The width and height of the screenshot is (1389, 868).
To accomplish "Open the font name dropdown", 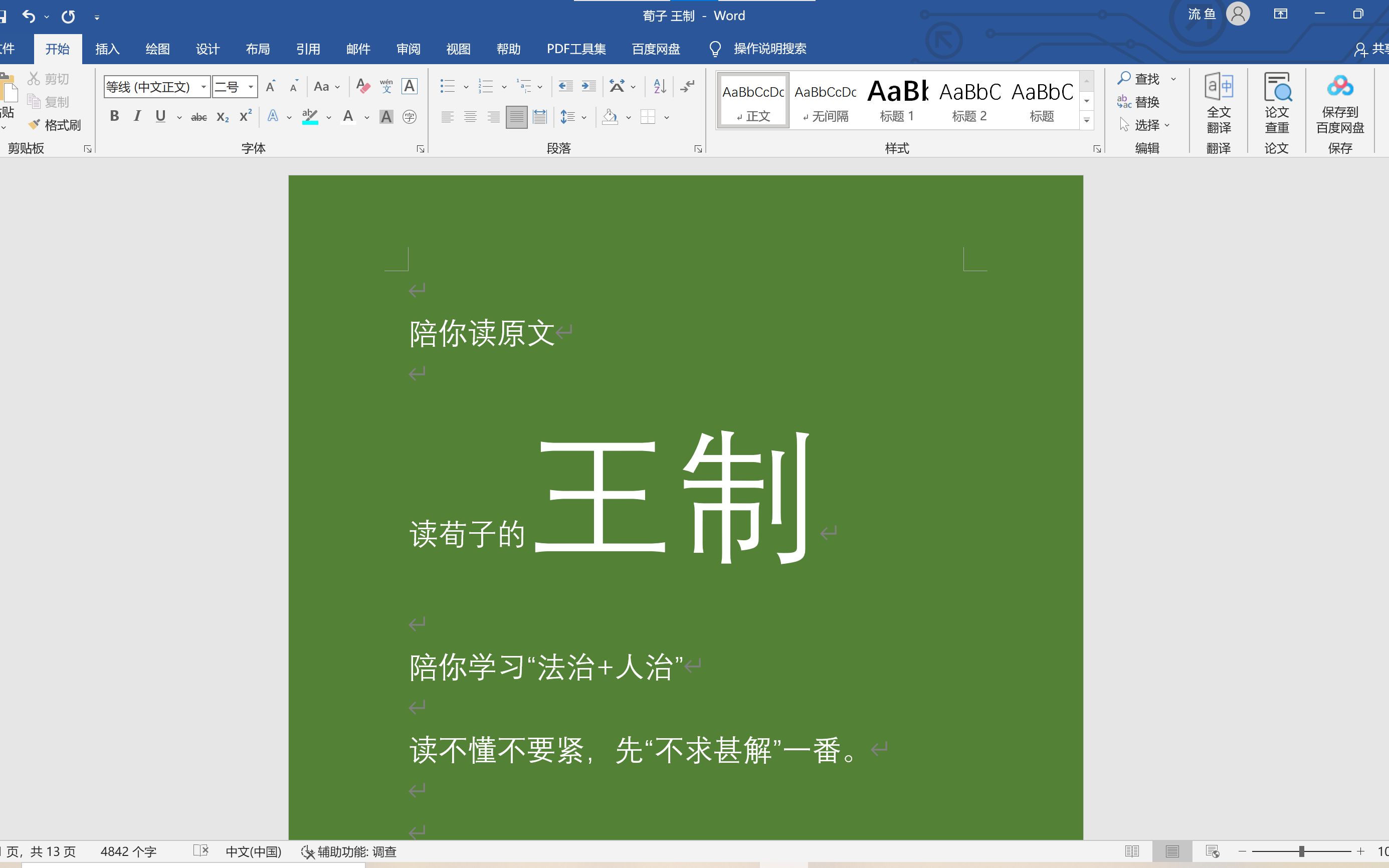I will pos(204,87).
